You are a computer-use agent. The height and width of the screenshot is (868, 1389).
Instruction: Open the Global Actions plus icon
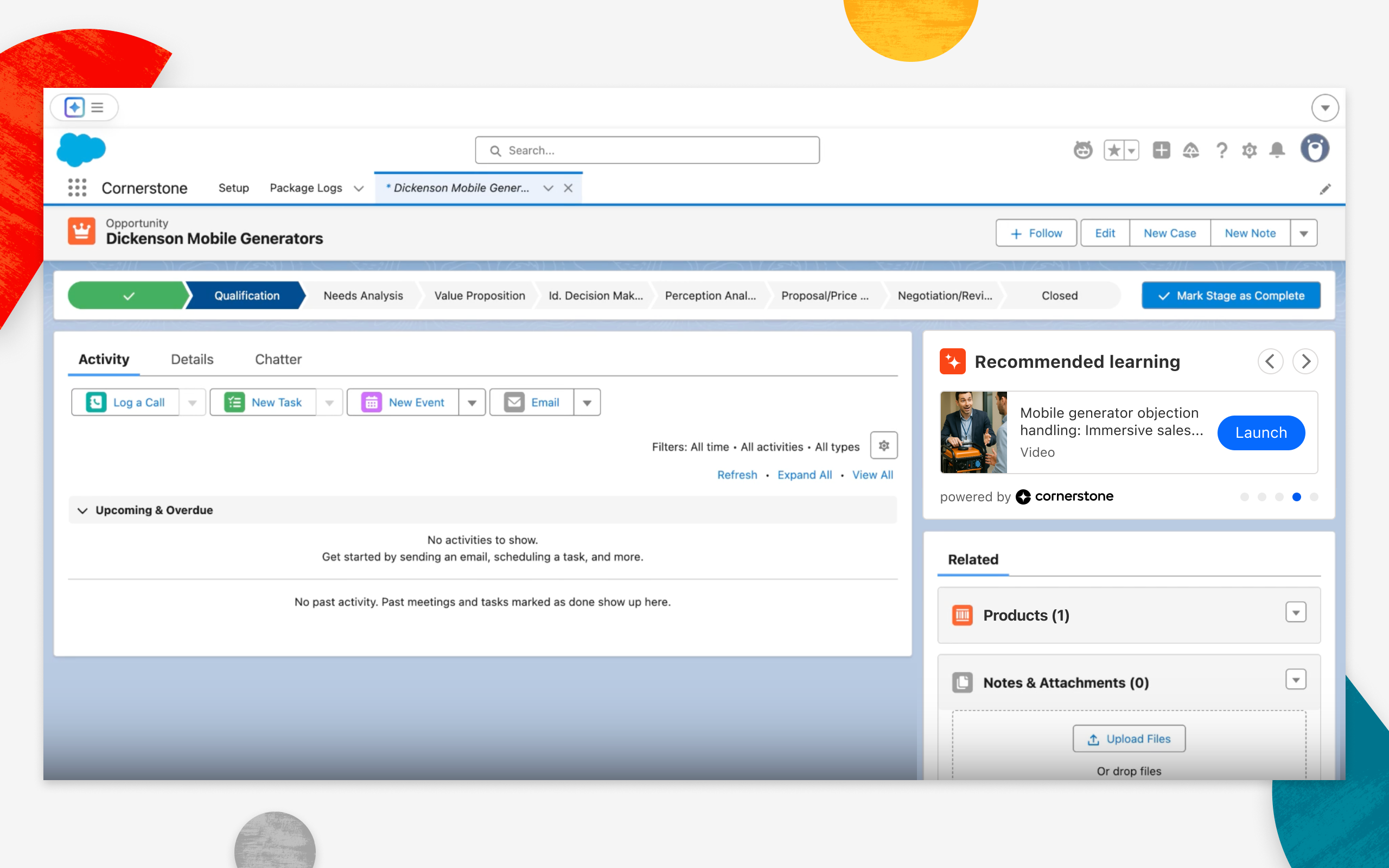(1161, 150)
